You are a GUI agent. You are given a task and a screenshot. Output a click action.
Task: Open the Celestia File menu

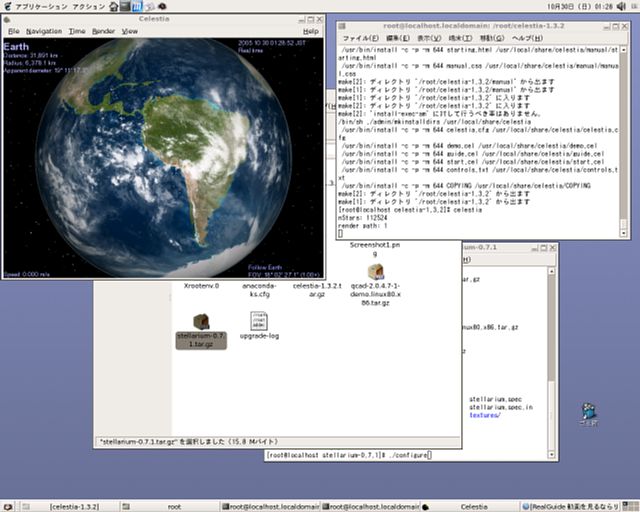[x=13, y=31]
